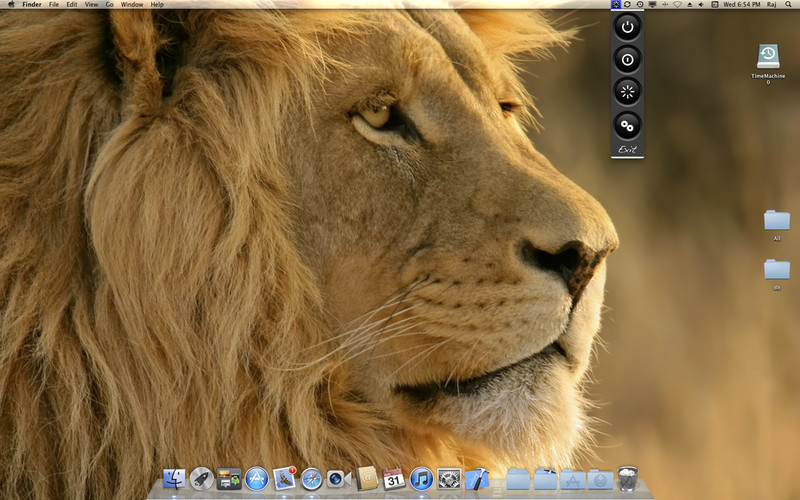The width and height of the screenshot is (800, 500).
Task: Click the double-gear settings button in the popup
Action: 627,125
